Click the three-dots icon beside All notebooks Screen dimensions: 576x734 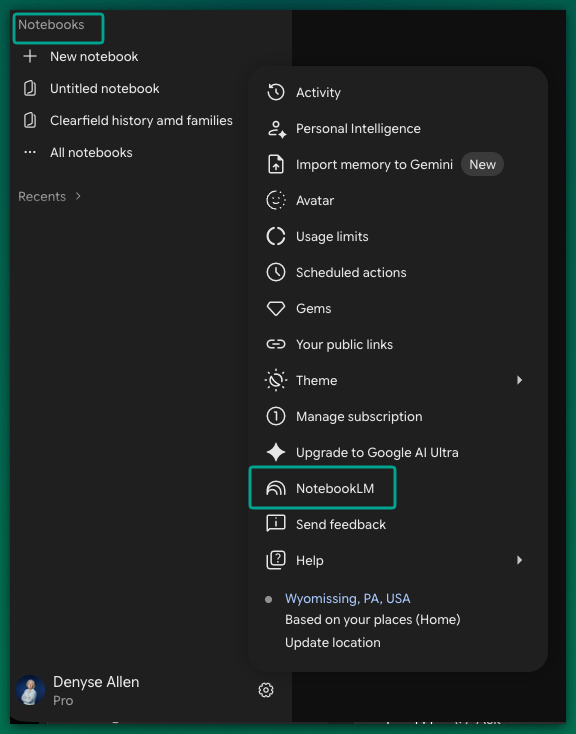[30, 152]
